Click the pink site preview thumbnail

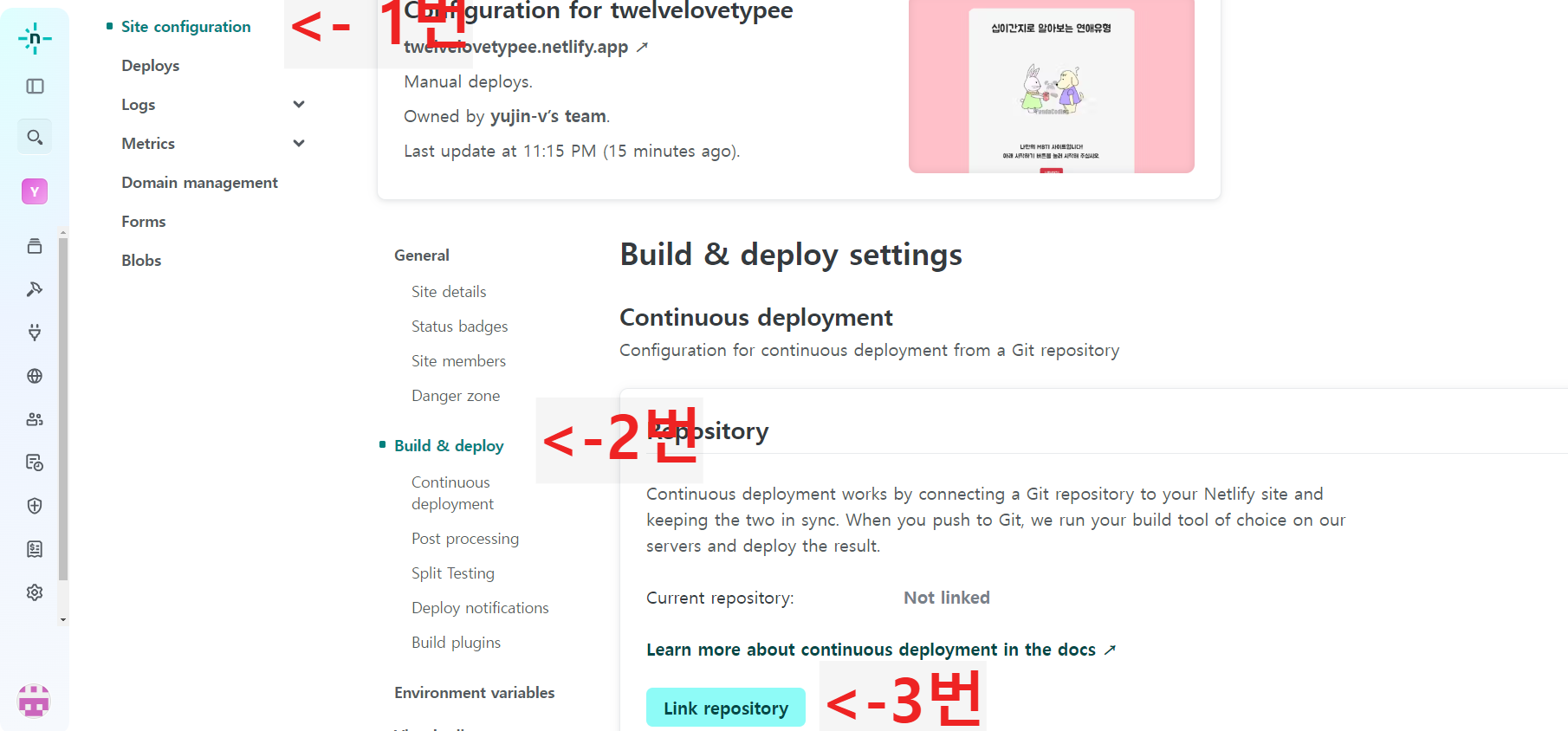tap(1052, 85)
